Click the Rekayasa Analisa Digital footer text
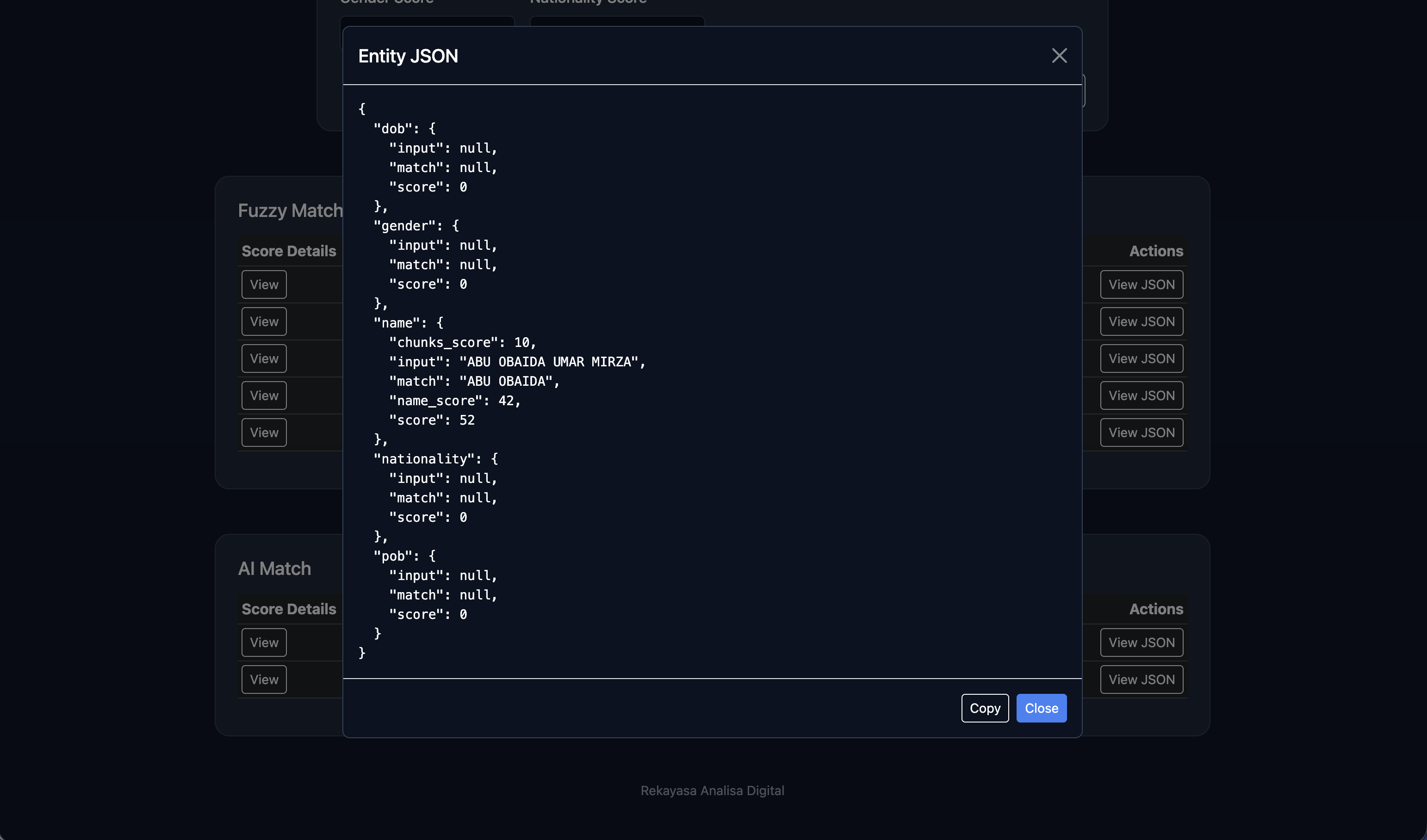 point(713,791)
